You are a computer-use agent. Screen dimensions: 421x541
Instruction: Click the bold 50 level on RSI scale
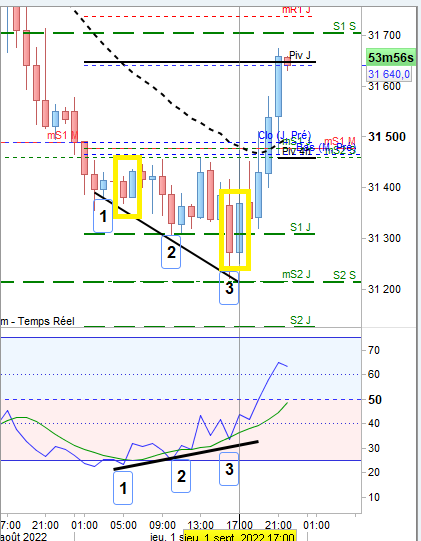click(374, 400)
